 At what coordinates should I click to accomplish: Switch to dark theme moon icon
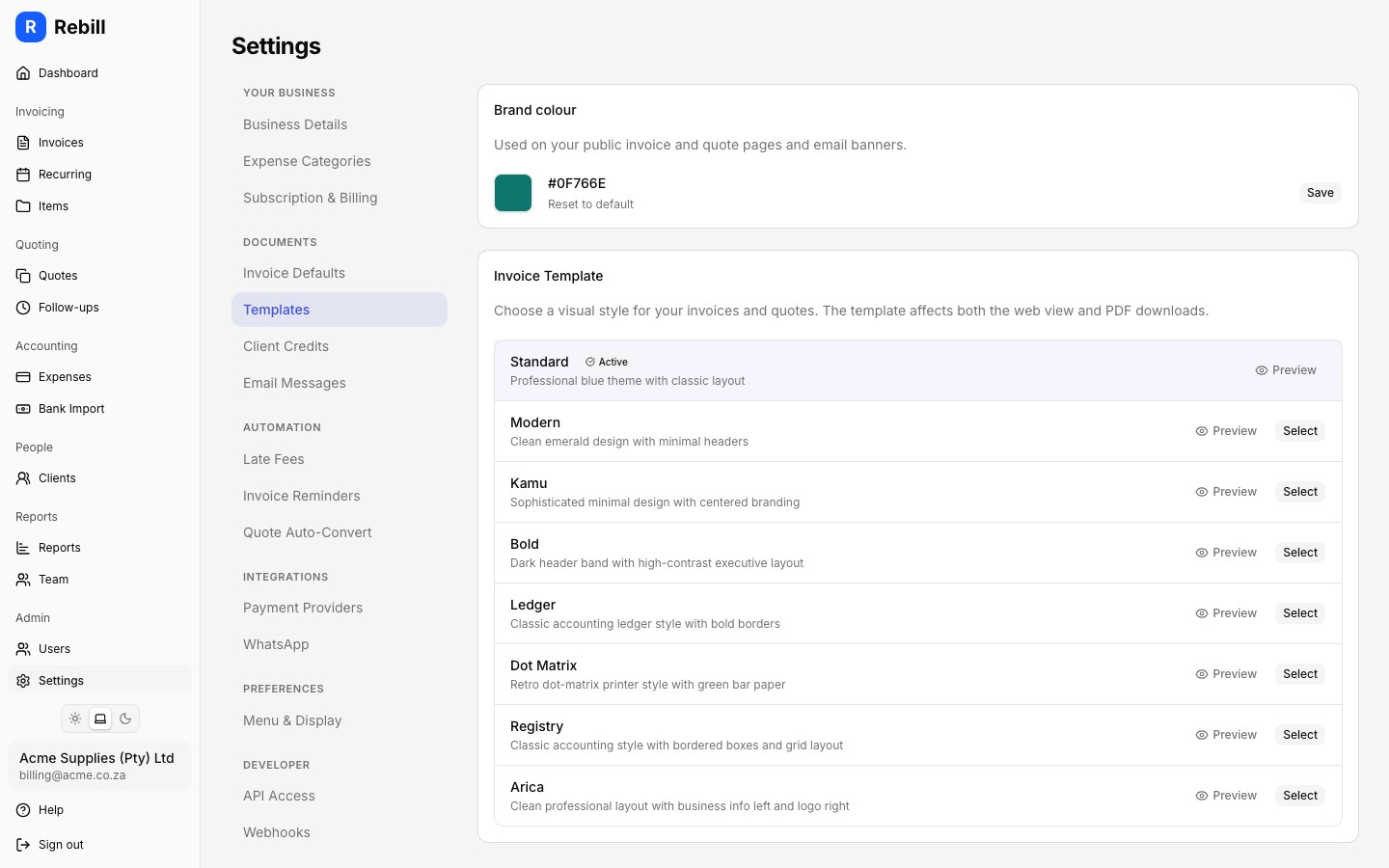125,719
